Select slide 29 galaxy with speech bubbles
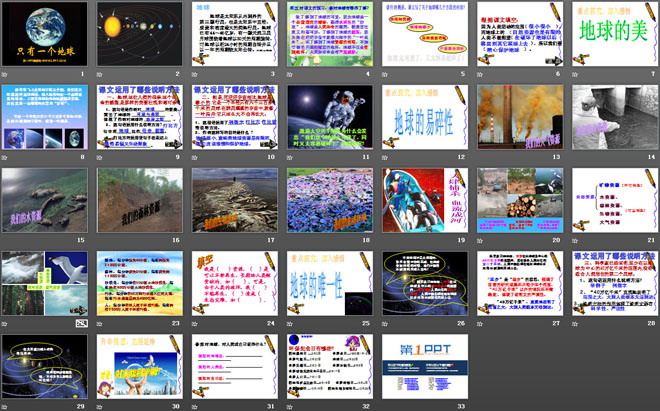 click(45, 366)
